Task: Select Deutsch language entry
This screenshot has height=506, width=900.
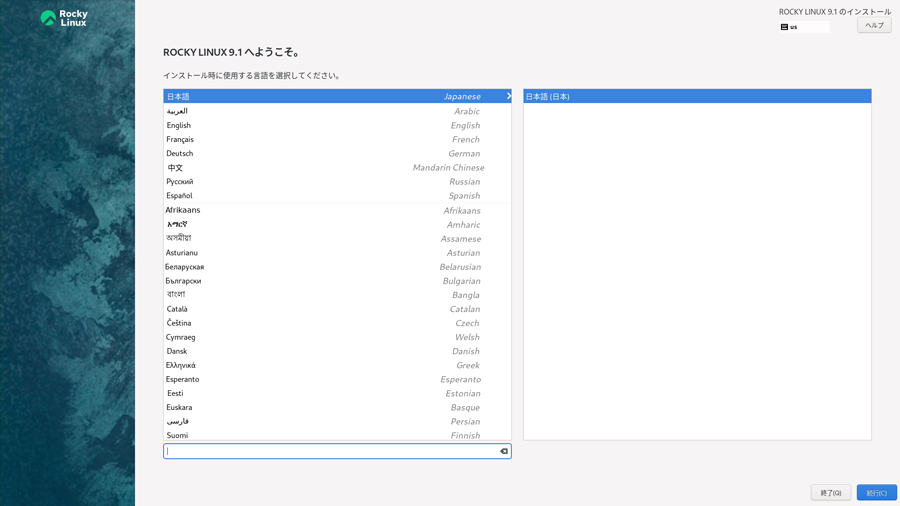Action: [337, 154]
